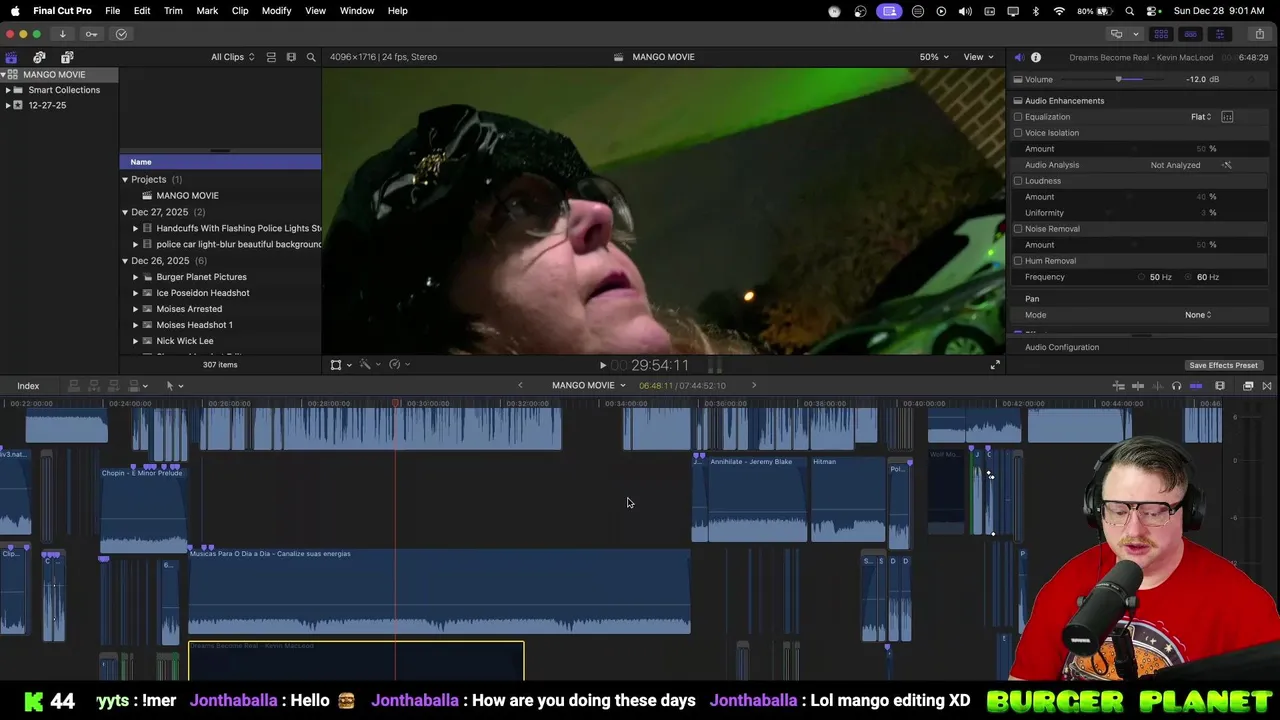
Task: Play the viewer clip
Action: click(x=602, y=366)
